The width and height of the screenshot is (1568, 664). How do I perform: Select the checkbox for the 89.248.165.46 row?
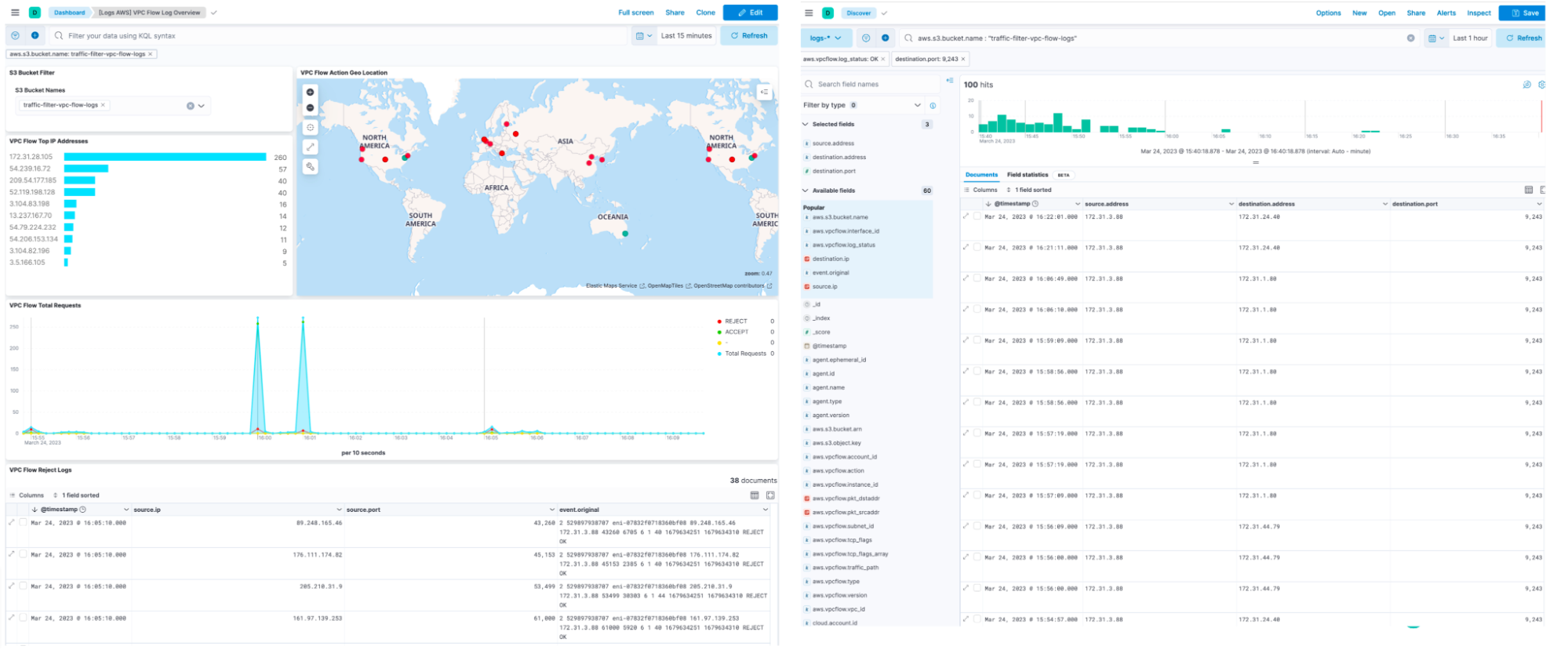[x=23, y=522]
